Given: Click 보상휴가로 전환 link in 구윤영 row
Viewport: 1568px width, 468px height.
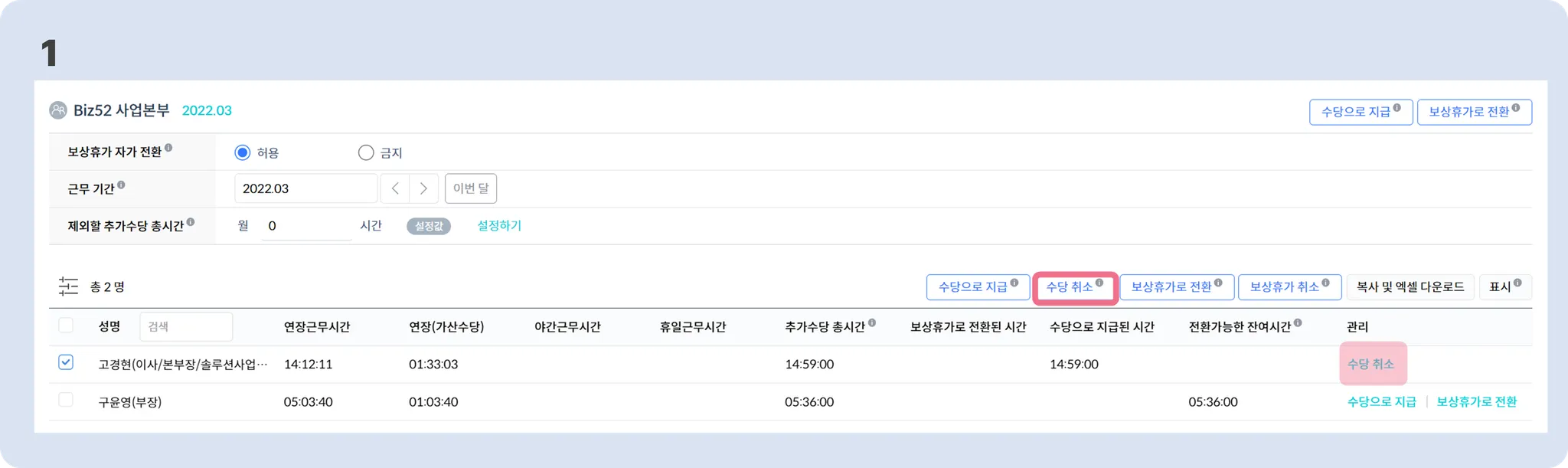Looking at the screenshot, I should (1476, 401).
